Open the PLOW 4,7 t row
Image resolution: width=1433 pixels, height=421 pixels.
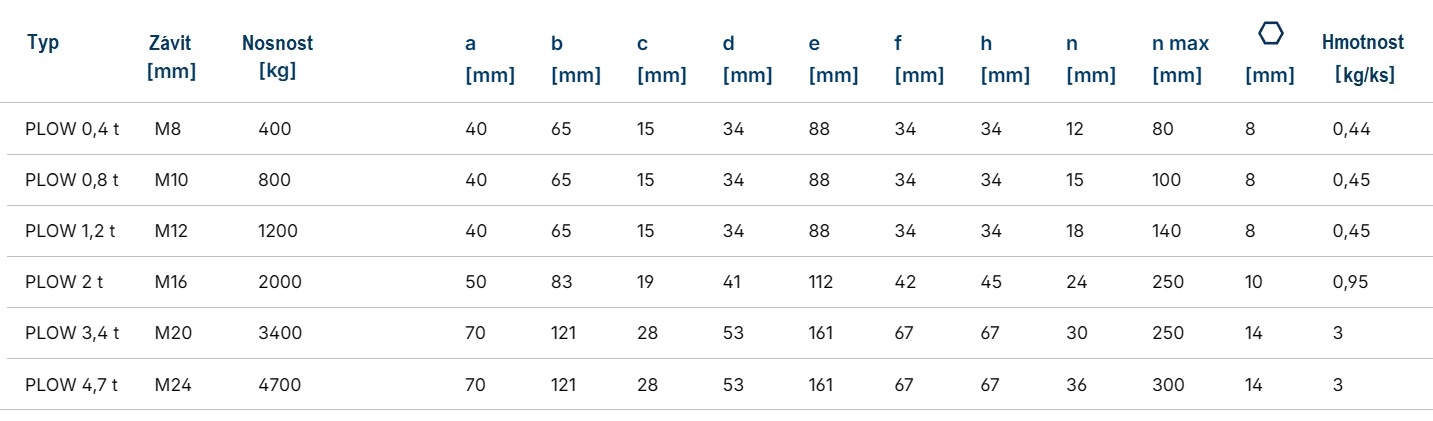[716, 384]
